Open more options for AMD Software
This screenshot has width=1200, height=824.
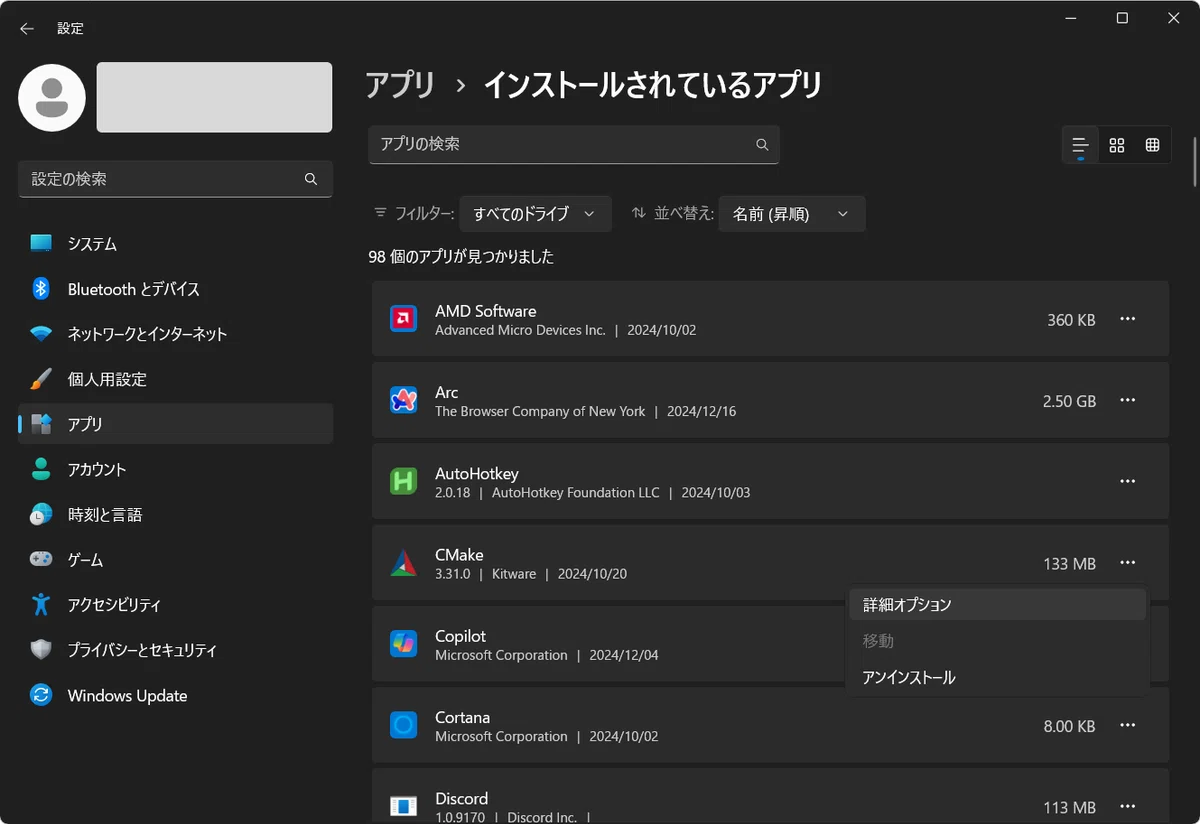click(x=1128, y=319)
